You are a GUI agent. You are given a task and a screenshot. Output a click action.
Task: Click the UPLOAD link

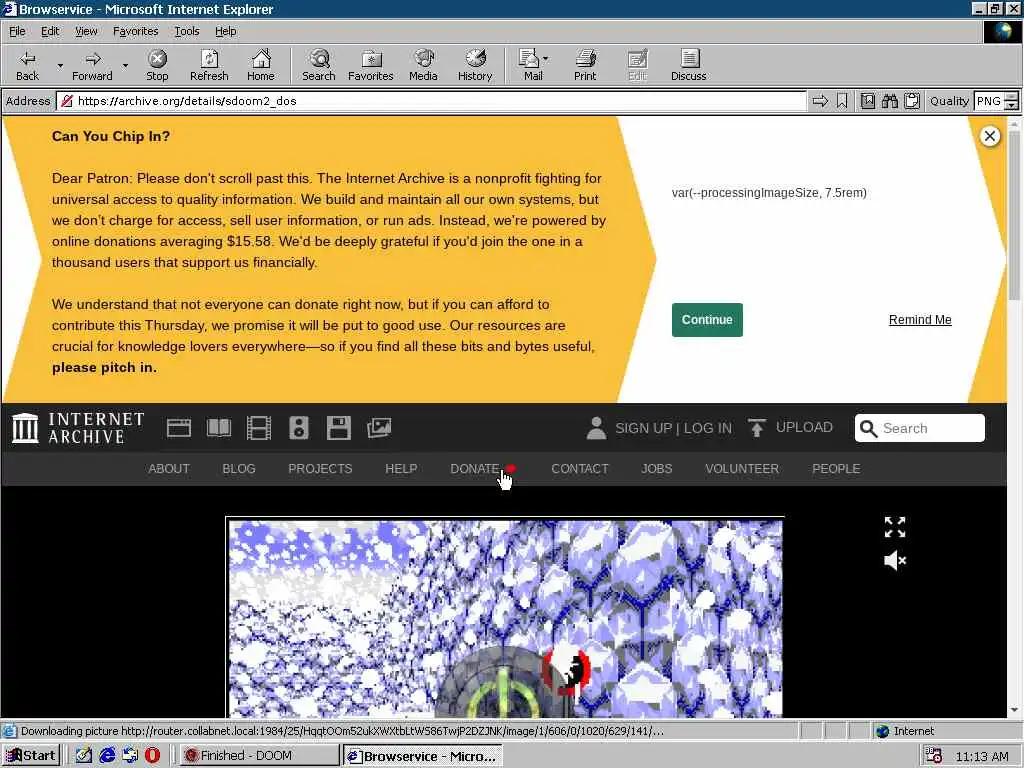pyautogui.click(x=790, y=428)
